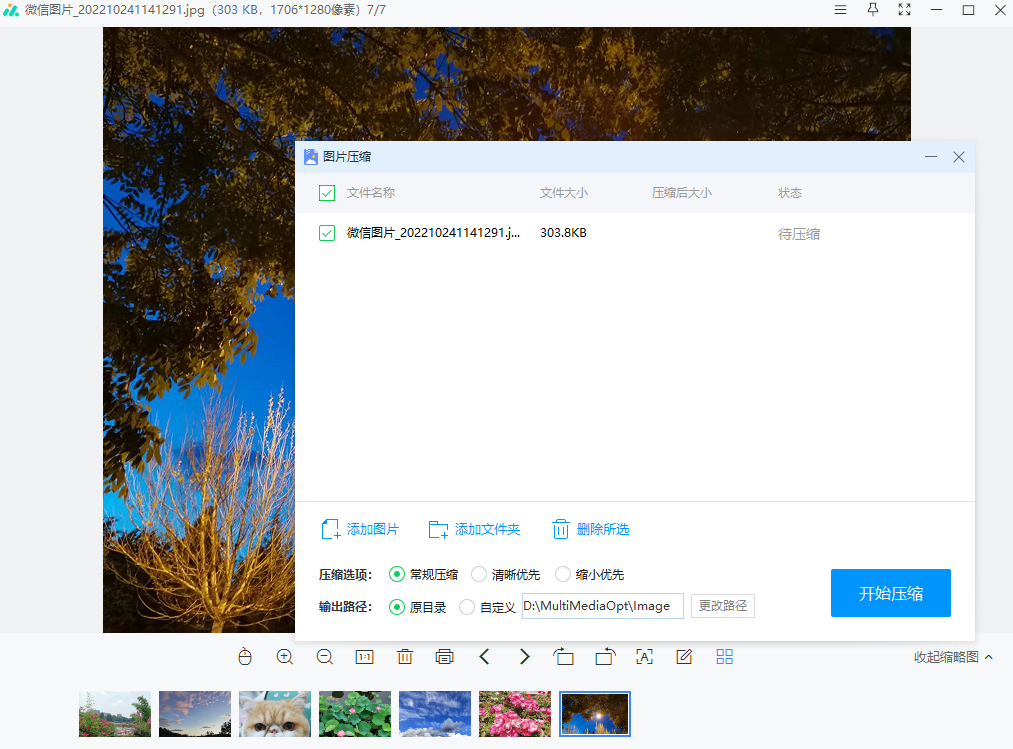Uncheck the 微信图片 file row checkbox

click(326, 233)
